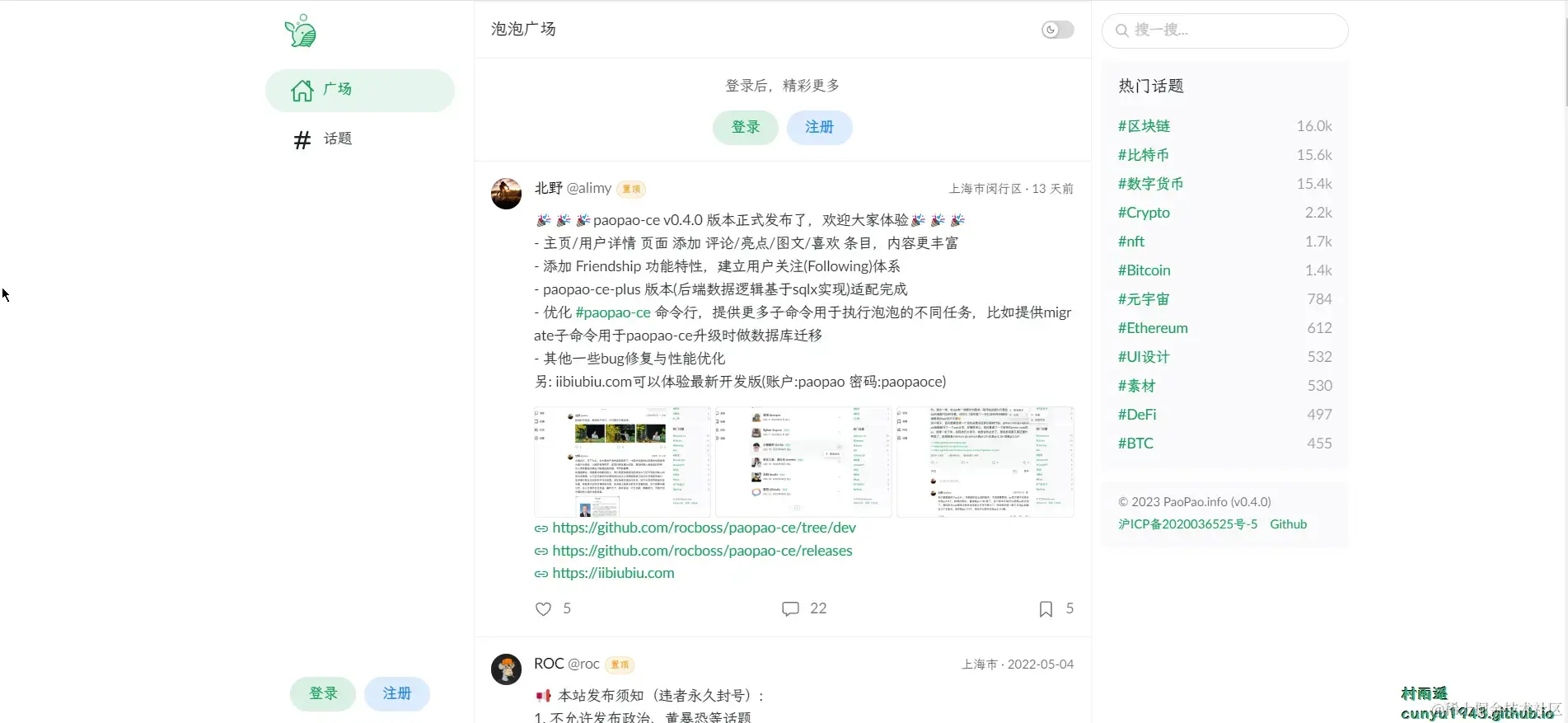Open the #BTC hot topic
1568x723 pixels.
coord(1135,444)
